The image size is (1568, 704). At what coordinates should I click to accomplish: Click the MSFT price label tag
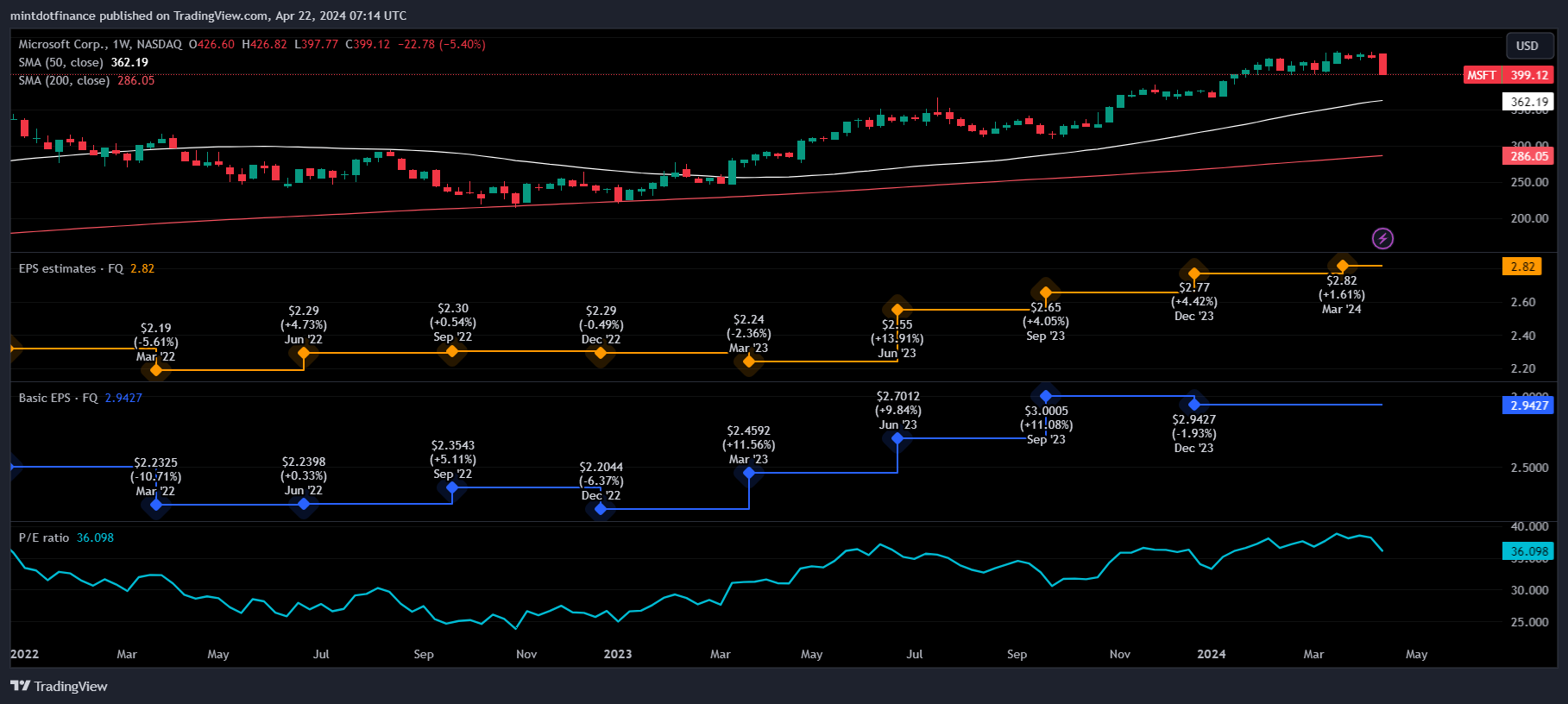pyautogui.click(x=1482, y=75)
